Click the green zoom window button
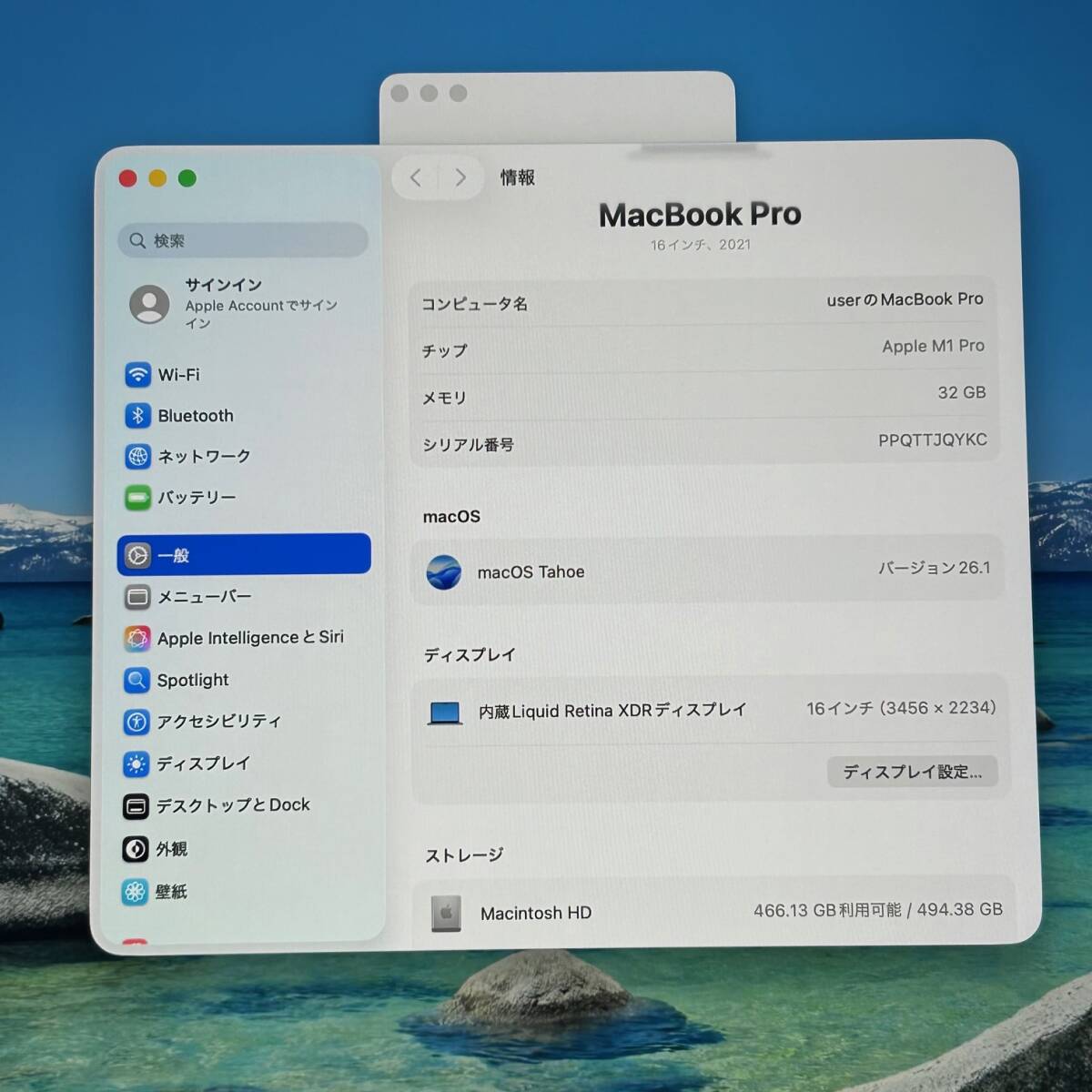 click(x=187, y=178)
